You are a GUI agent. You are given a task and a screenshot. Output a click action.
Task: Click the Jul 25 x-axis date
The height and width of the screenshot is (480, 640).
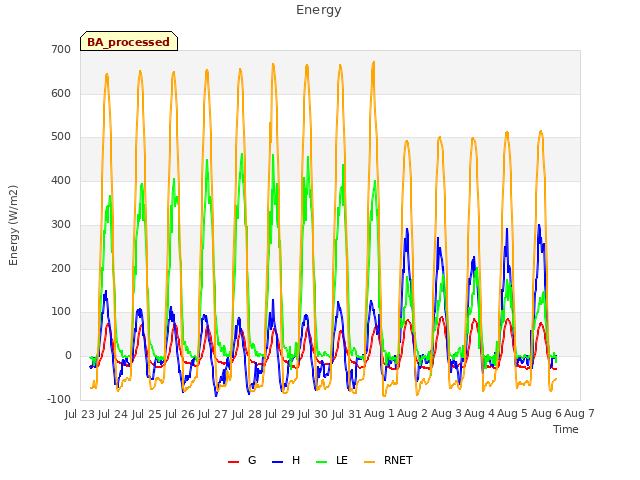pos(147,414)
